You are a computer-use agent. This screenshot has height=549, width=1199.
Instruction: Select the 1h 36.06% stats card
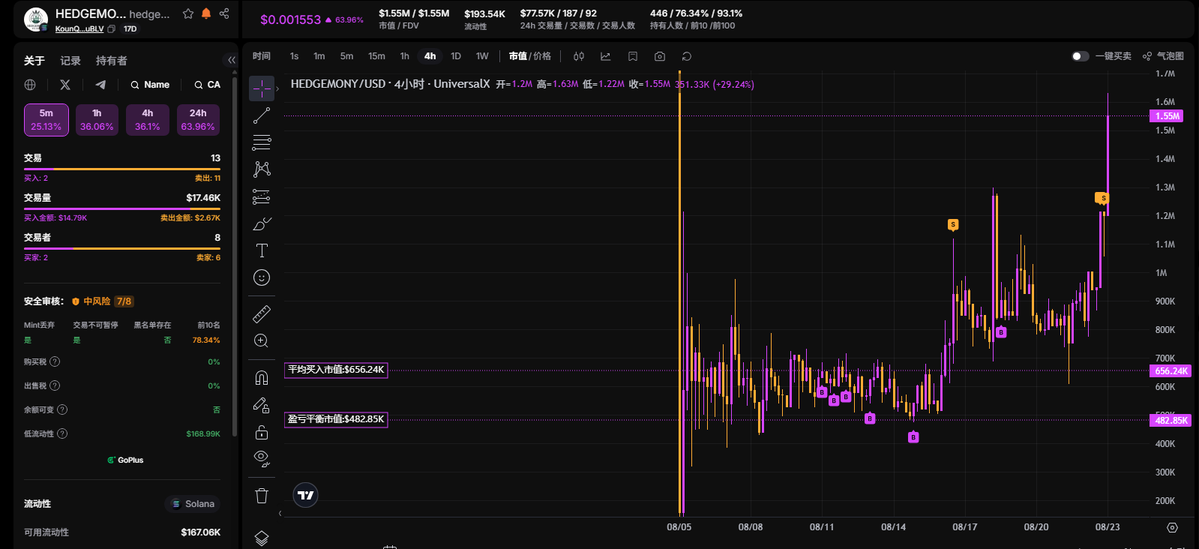96,120
